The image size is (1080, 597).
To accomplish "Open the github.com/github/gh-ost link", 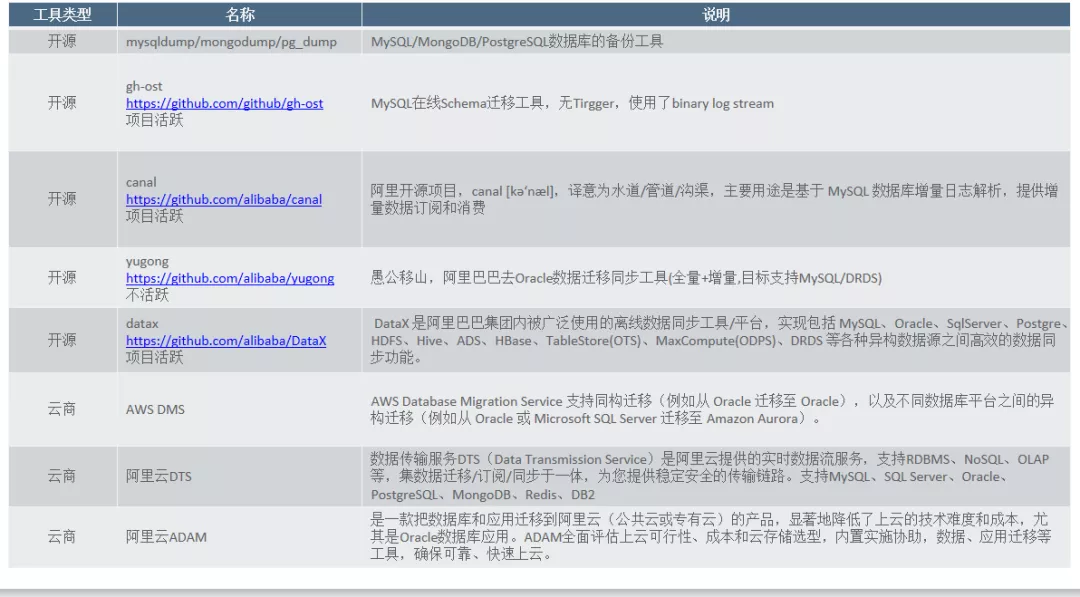I will [x=225, y=103].
